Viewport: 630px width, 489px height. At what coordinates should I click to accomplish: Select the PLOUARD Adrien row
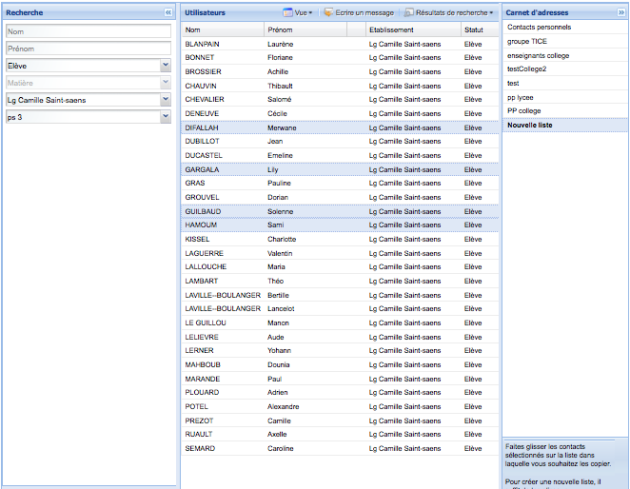pos(340,392)
